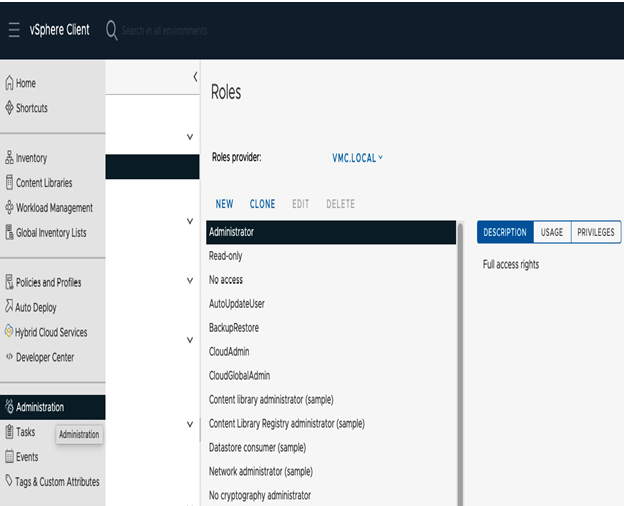
Task: Click the Content Libraries icon
Action: [9, 182]
